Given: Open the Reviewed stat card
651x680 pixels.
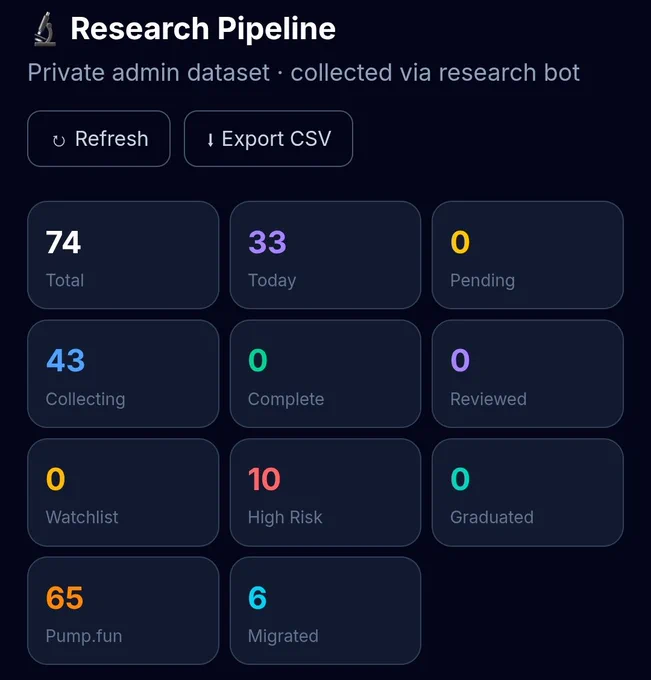Looking at the screenshot, I should 528,374.
